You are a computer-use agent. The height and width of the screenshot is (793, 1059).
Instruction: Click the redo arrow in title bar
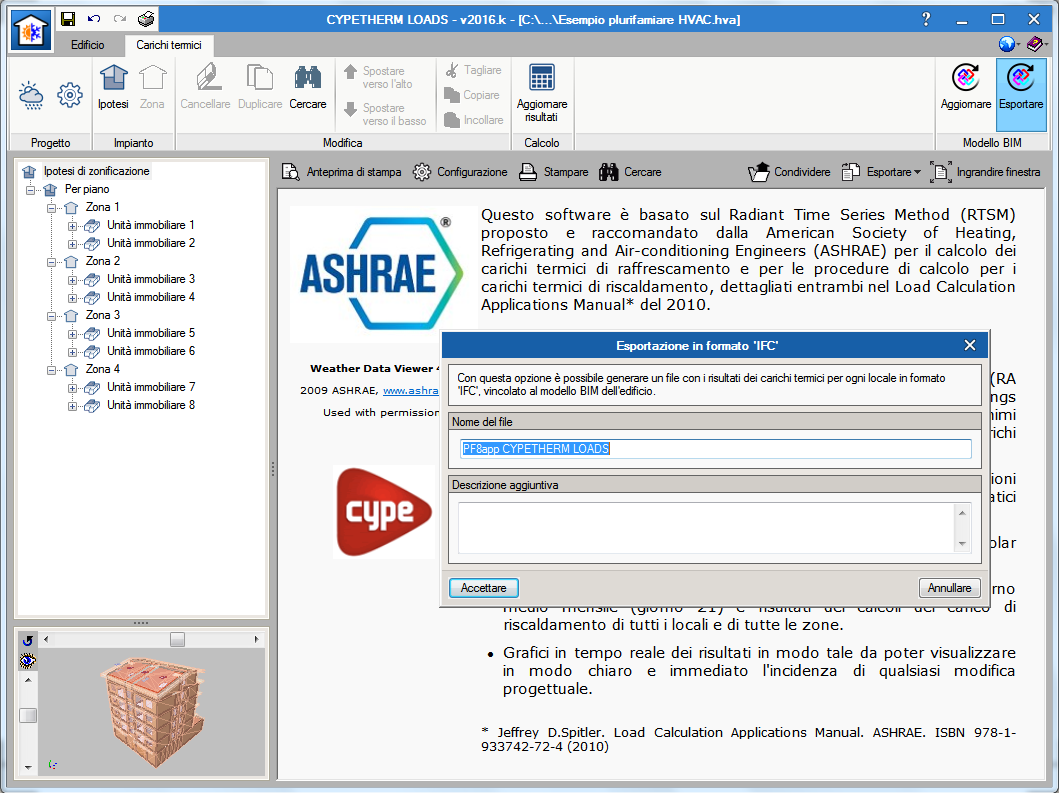[120, 19]
